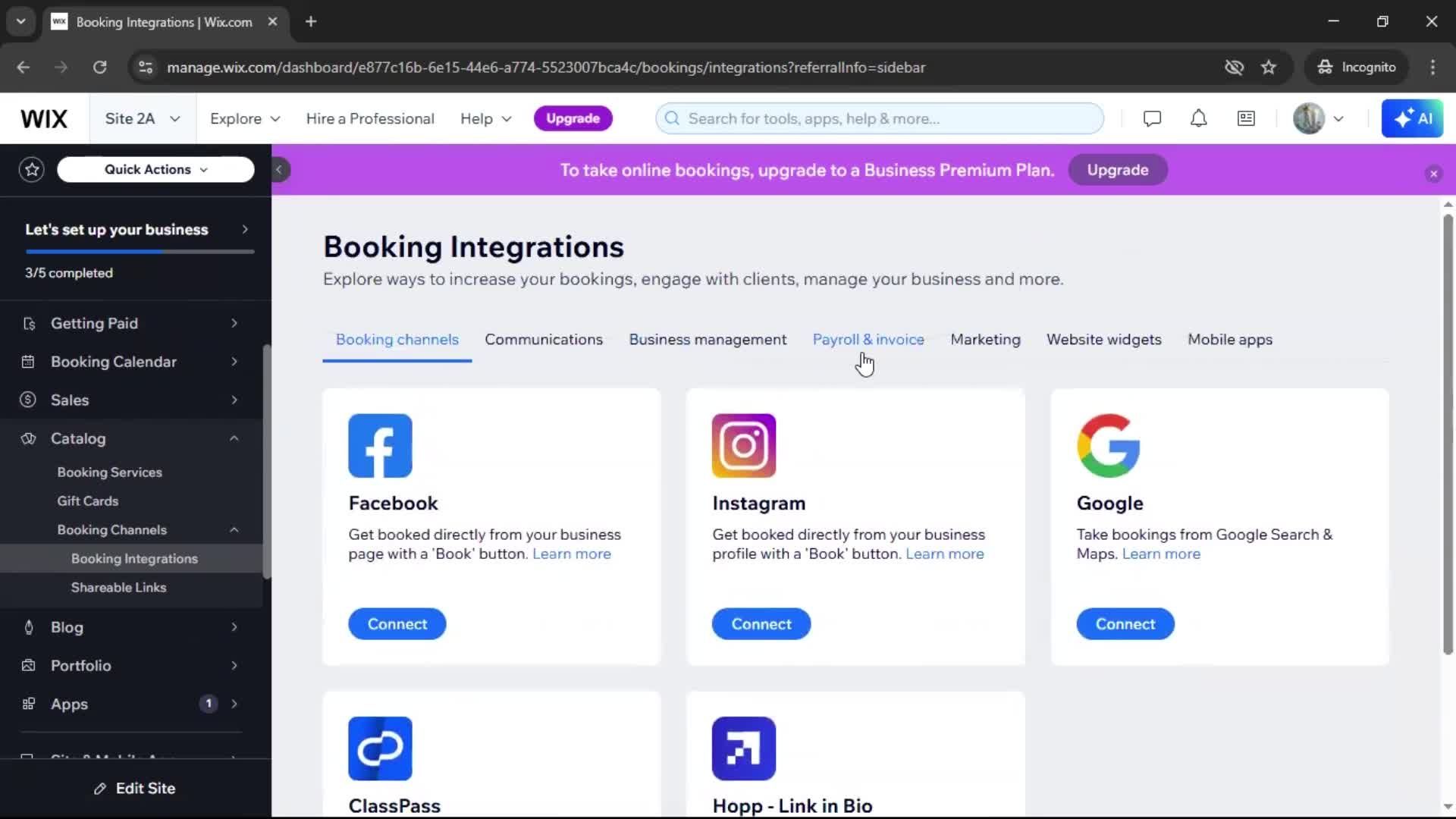The width and height of the screenshot is (1456, 819).
Task: Open the notifications bell
Action: [x=1198, y=119]
